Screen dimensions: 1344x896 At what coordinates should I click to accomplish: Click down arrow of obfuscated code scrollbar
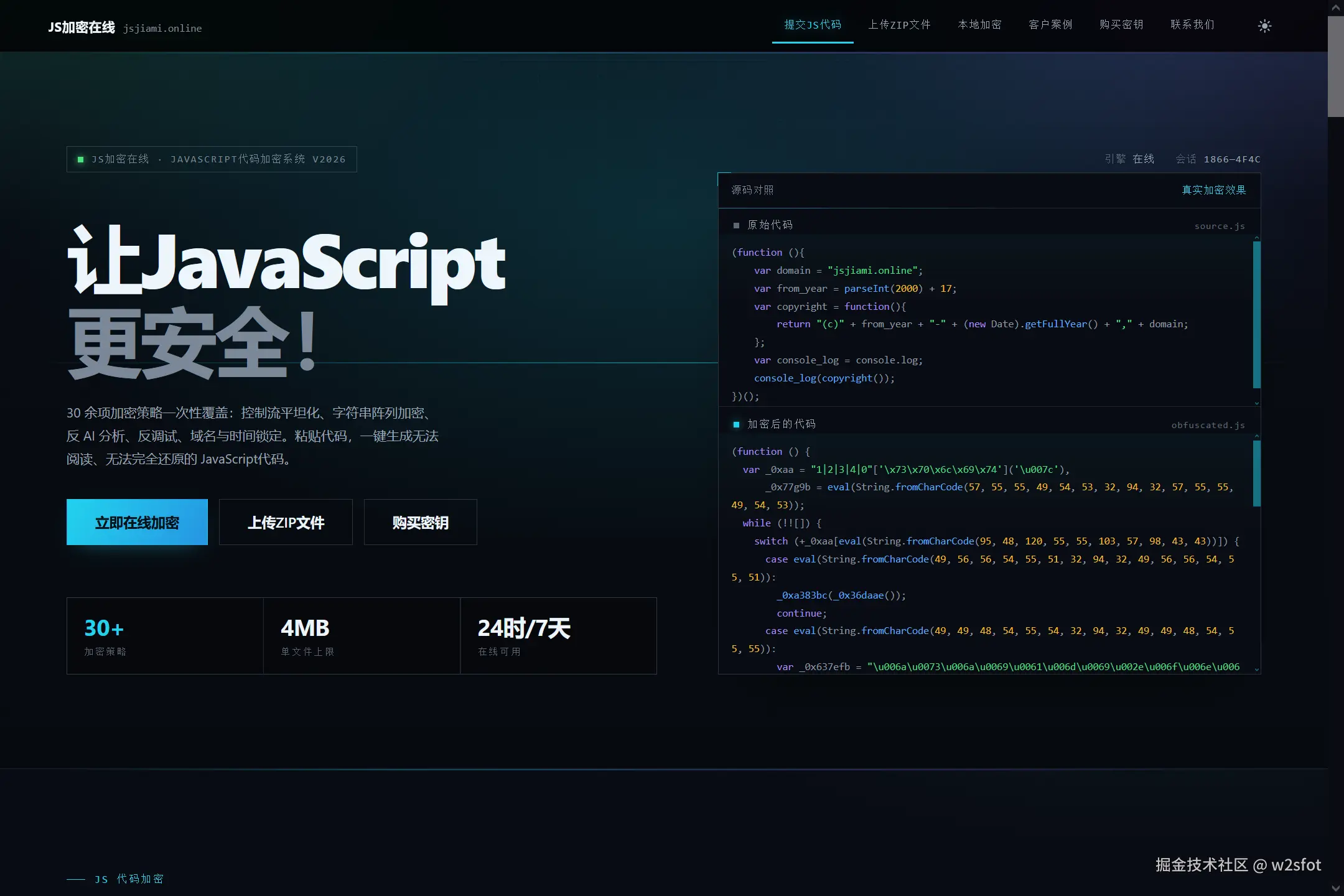click(x=1257, y=670)
